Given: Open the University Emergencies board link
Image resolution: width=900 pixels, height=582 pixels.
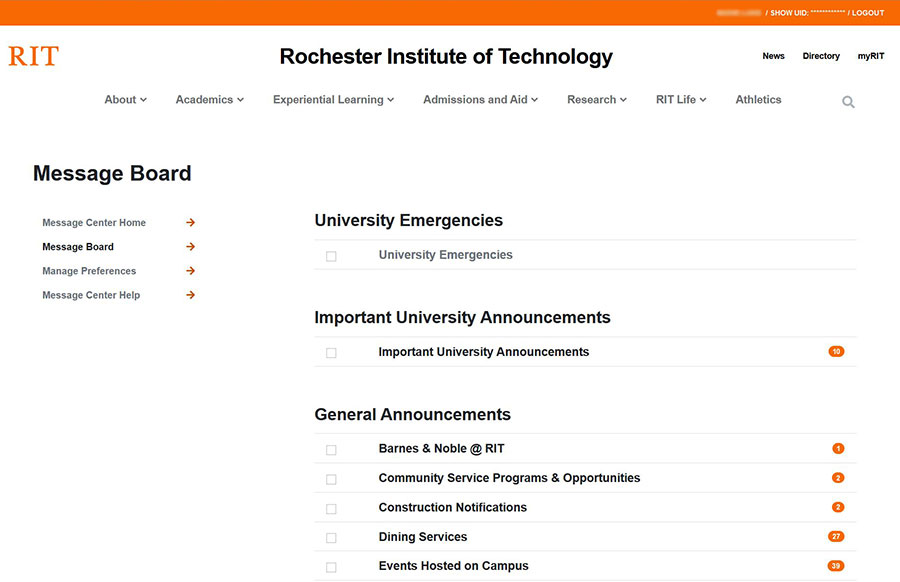Looking at the screenshot, I should click(445, 255).
